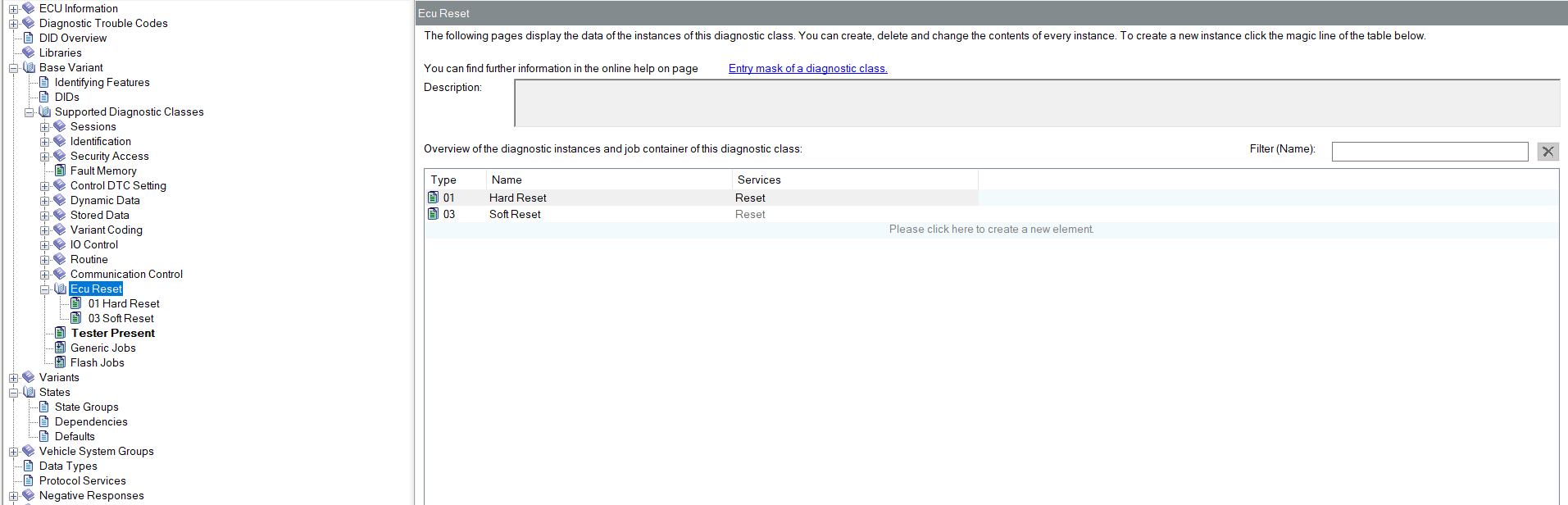The image size is (1568, 505).
Task: Sort table by the Type column header
Action: [456, 180]
